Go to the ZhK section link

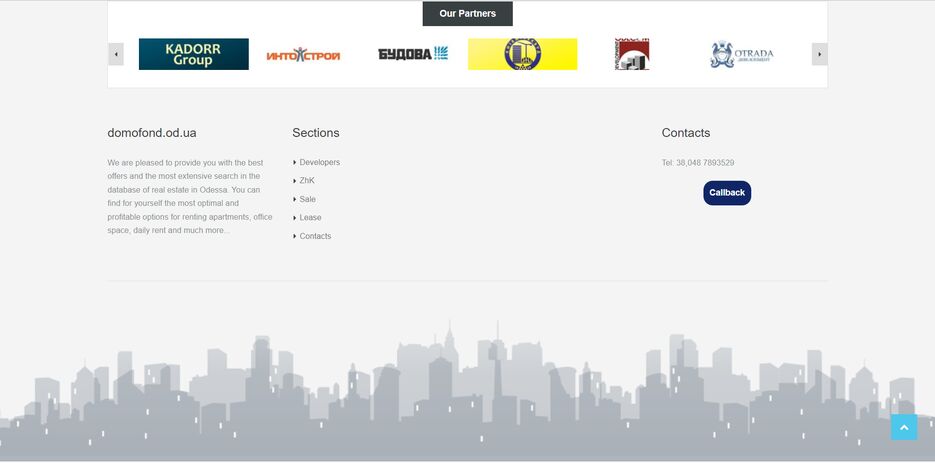coord(307,181)
